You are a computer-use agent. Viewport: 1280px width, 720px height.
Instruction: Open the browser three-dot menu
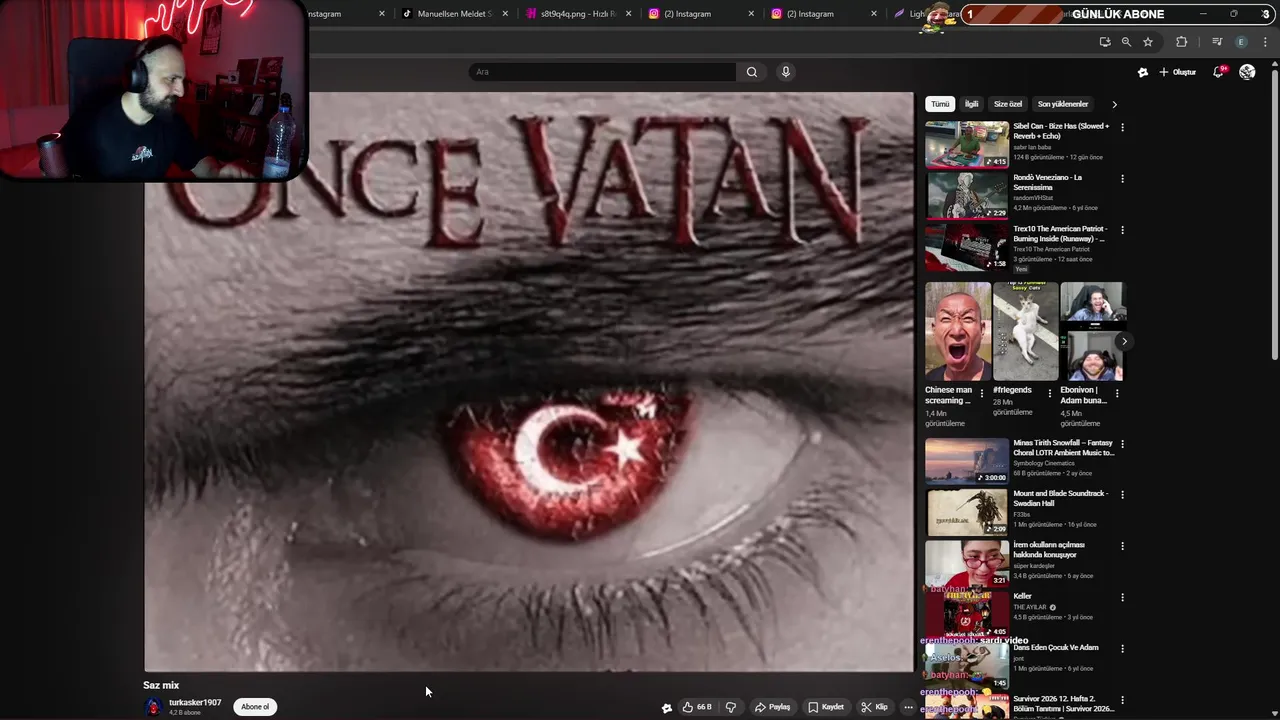(x=1266, y=42)
